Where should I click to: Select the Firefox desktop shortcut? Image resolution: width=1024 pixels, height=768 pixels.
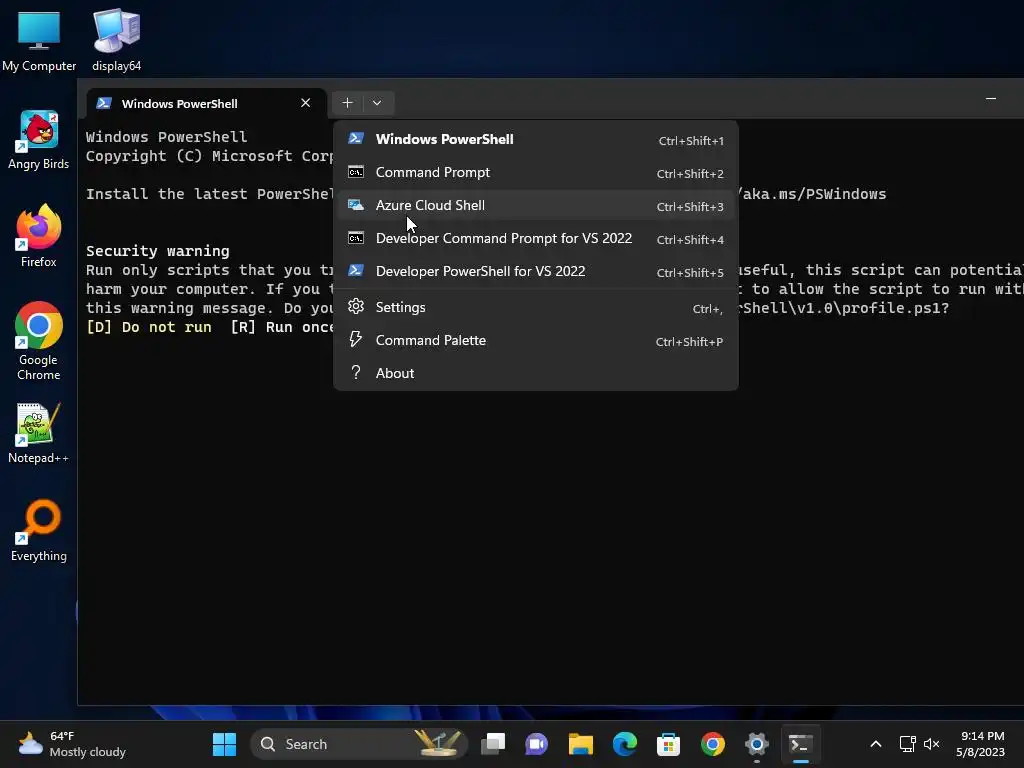[x=39, y=236]
